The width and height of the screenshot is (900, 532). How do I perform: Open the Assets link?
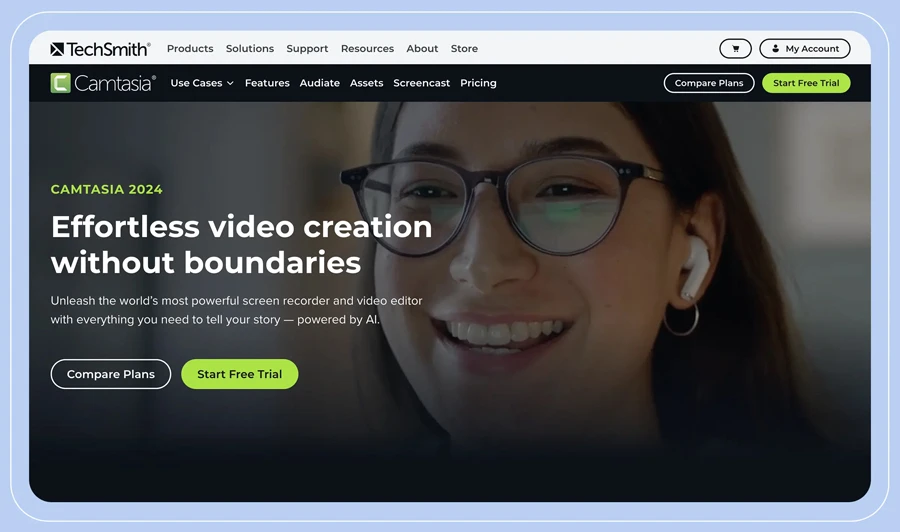366,83
